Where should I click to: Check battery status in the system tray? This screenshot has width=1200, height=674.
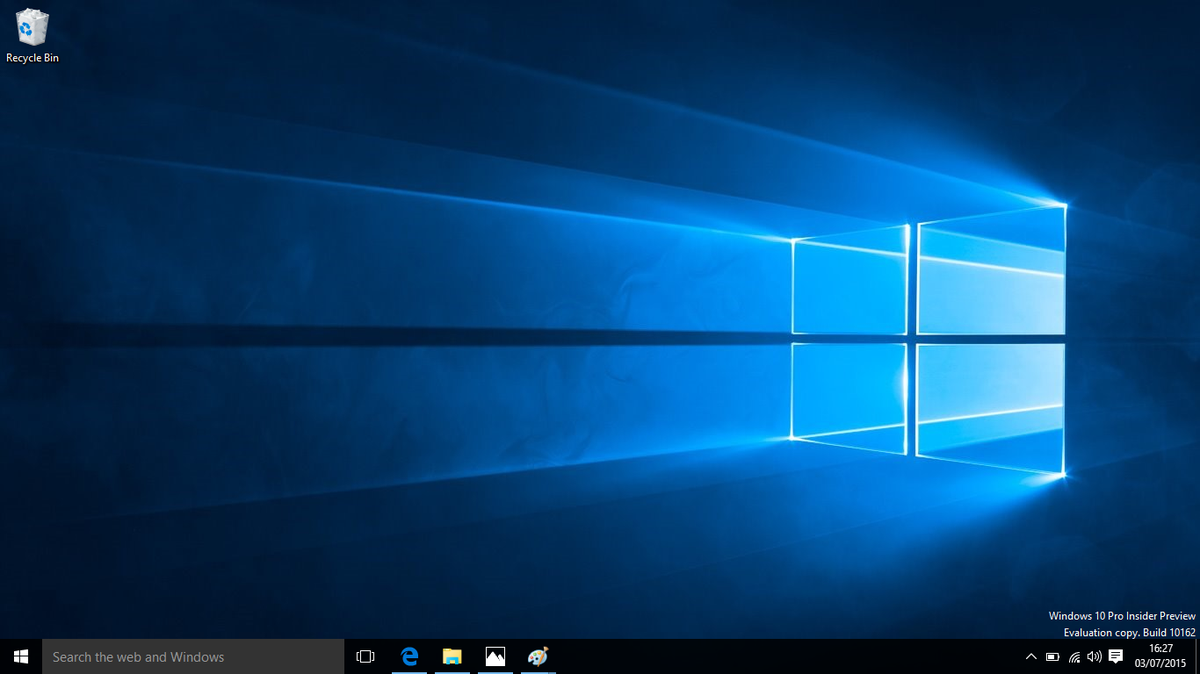(1051, 657)
